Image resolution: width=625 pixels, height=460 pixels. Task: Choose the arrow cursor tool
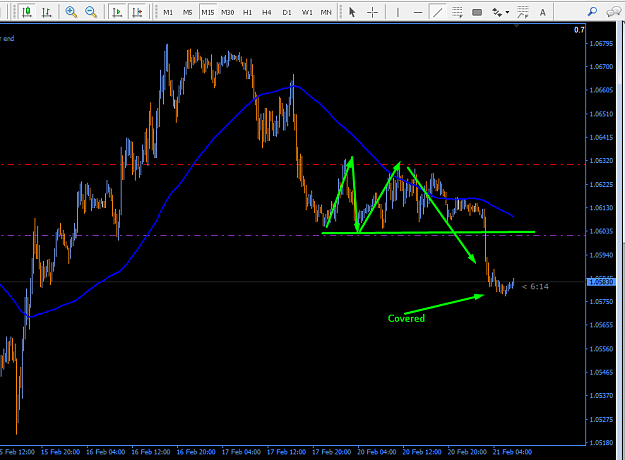[352, 12]
